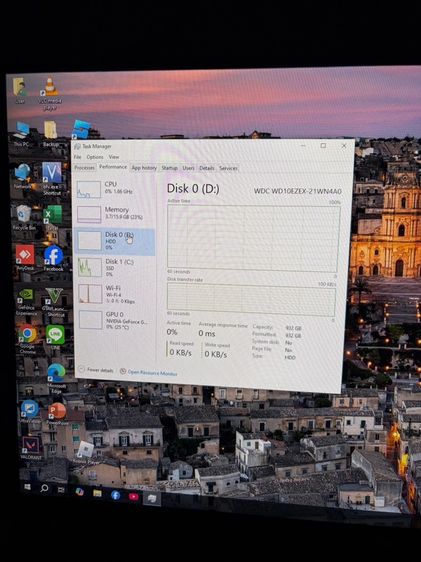The width and height of the screenshot is (421, 562).
Task: Select Disk 1 (C:) SSD entry
Action: 115,267
